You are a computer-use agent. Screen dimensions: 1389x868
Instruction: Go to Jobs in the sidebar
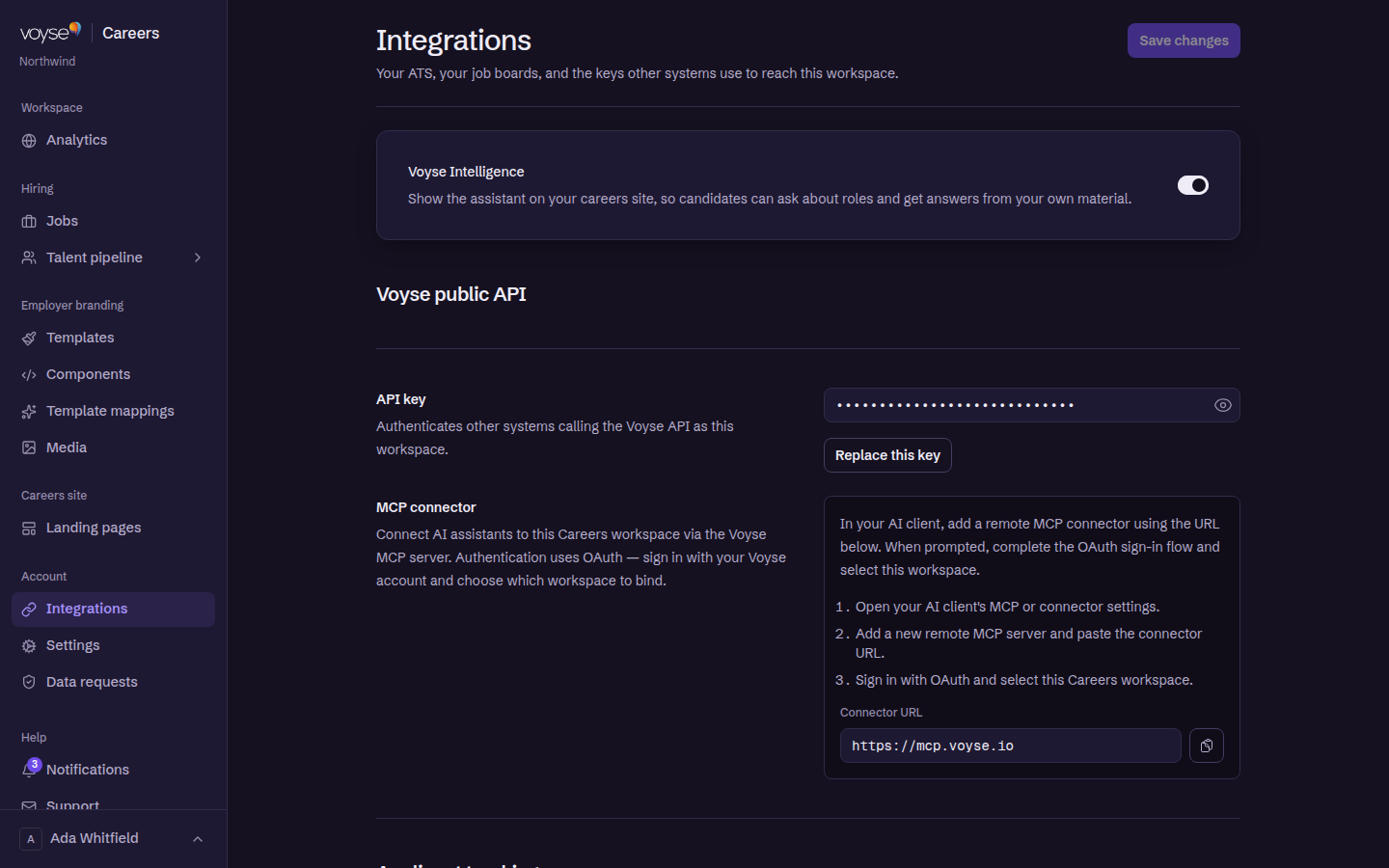pyautogui.click(x=113, y=222)
